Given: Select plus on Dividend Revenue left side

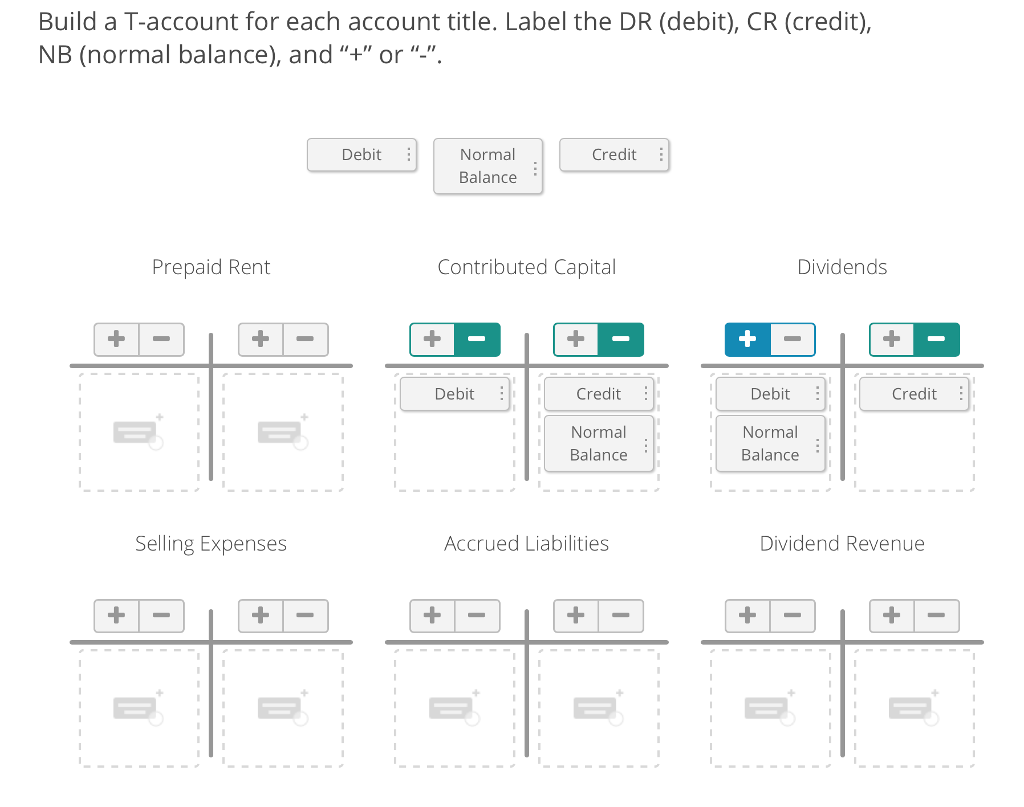Looking at the screenshot, I should 748,615.
